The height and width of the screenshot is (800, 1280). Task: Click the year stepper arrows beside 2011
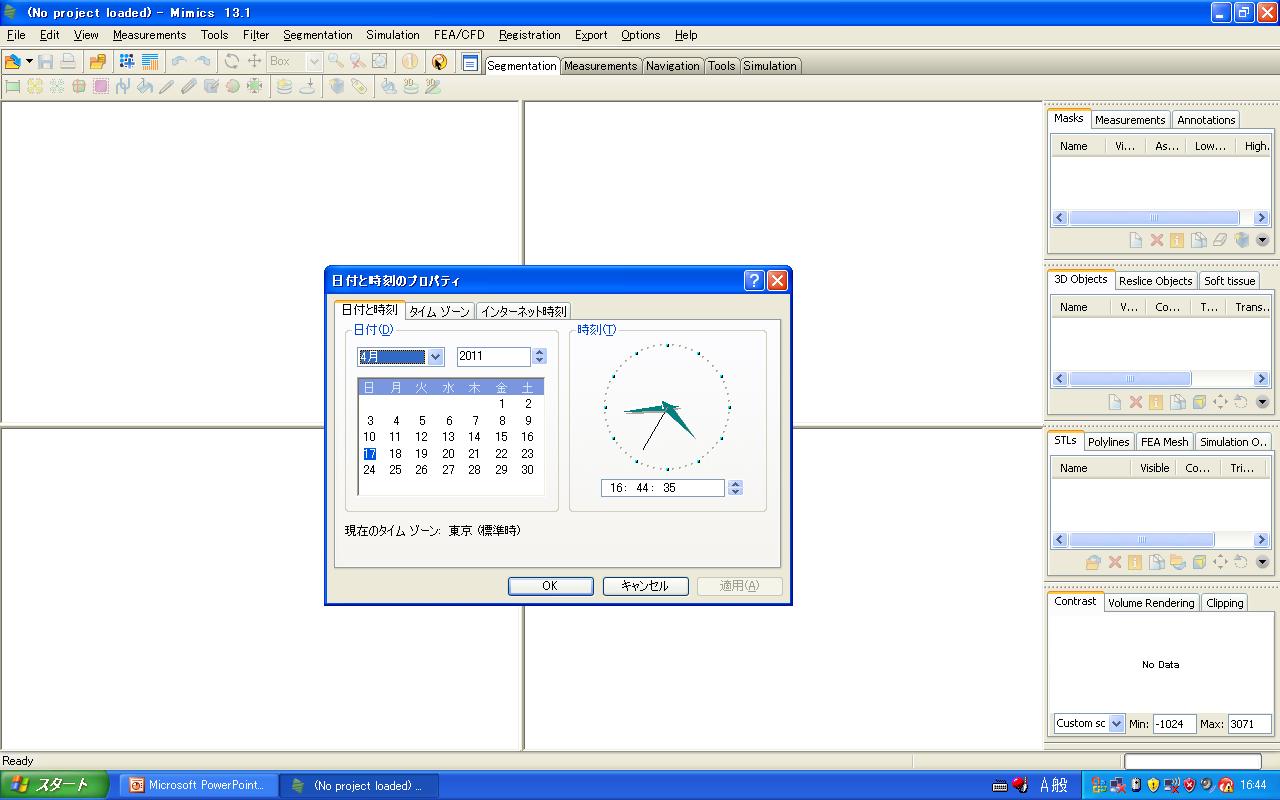540,356
